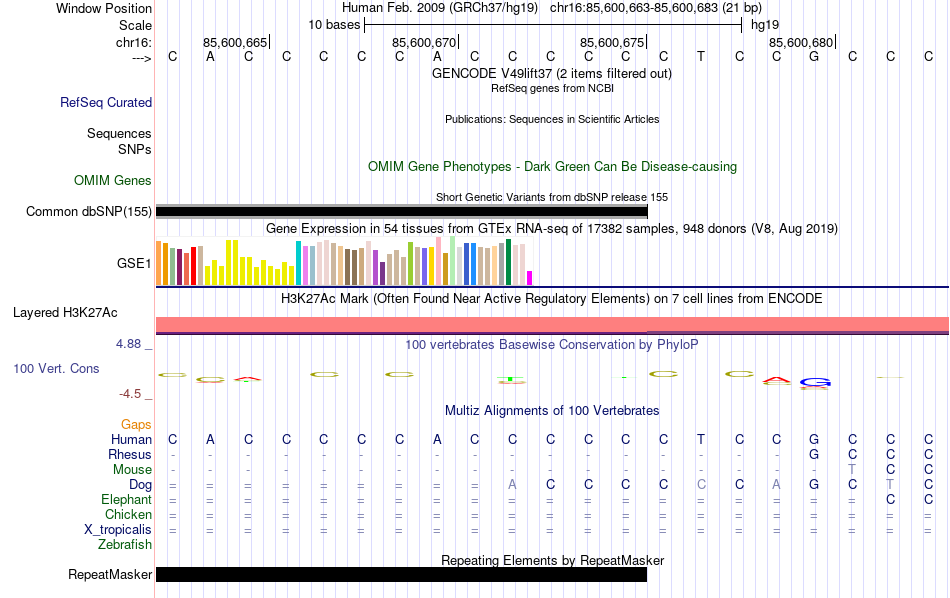Click the faded T base in the Mouse row
The height and width of the screenshot is (598, 950).
[852, 470]
